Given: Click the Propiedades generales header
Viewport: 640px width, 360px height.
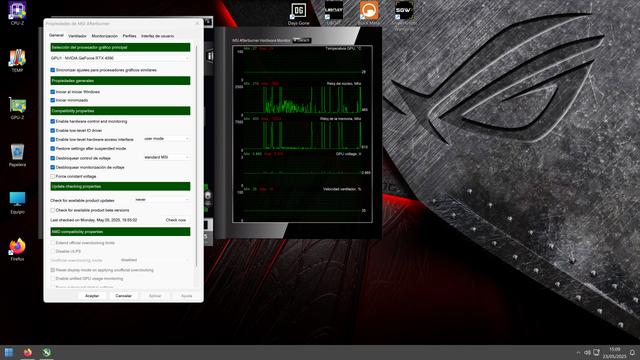Looking at the screenshot, I should click(120, 81).
